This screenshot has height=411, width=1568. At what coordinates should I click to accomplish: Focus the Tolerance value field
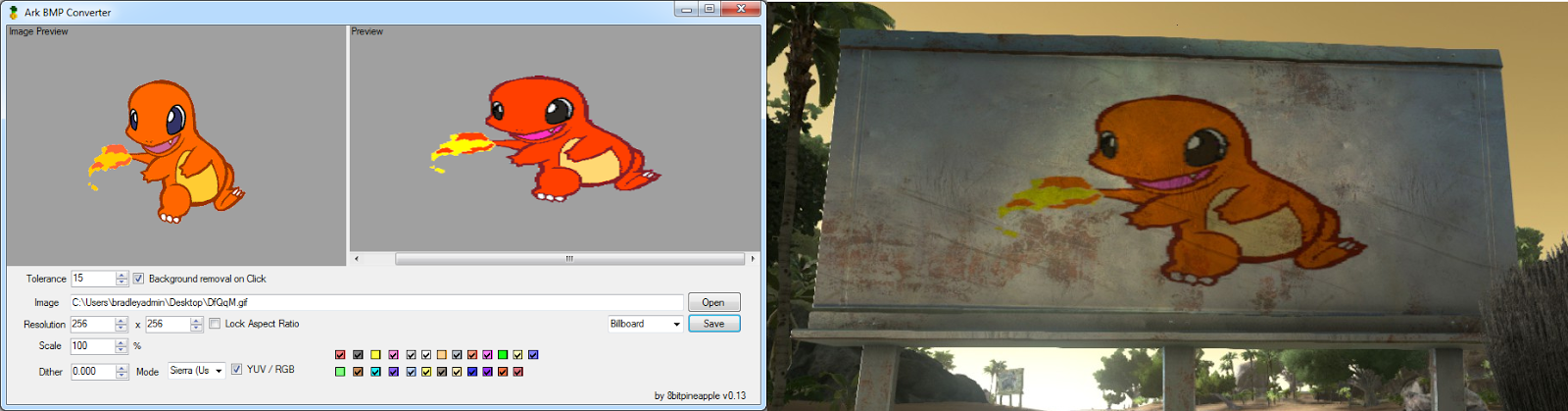(93, 279)
